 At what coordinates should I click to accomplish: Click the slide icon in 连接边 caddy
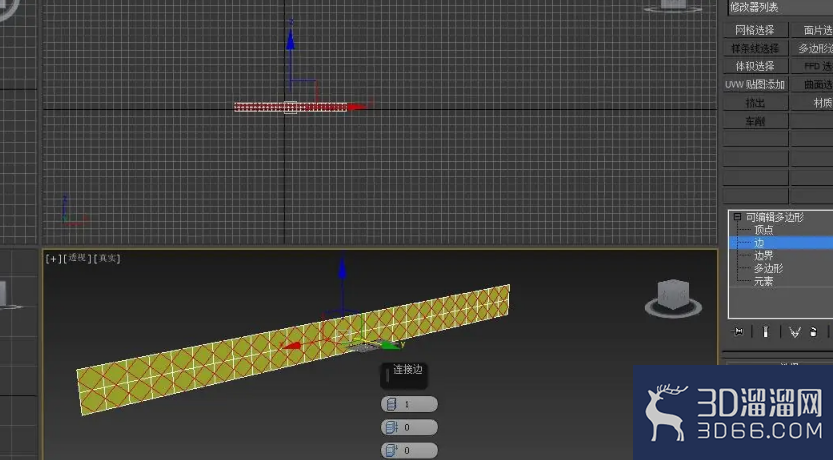[392, 450]
